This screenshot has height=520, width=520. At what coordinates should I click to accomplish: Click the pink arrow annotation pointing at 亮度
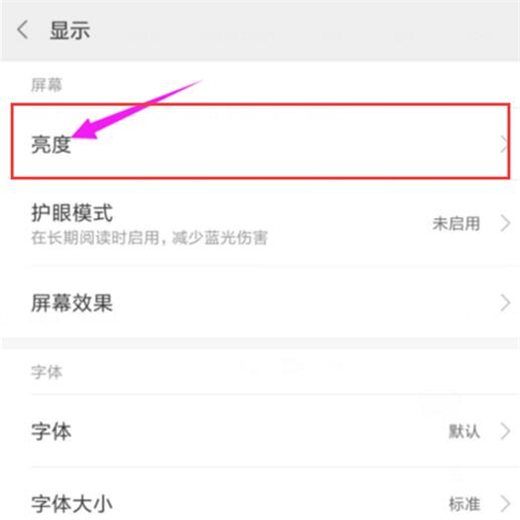(137, 109)
